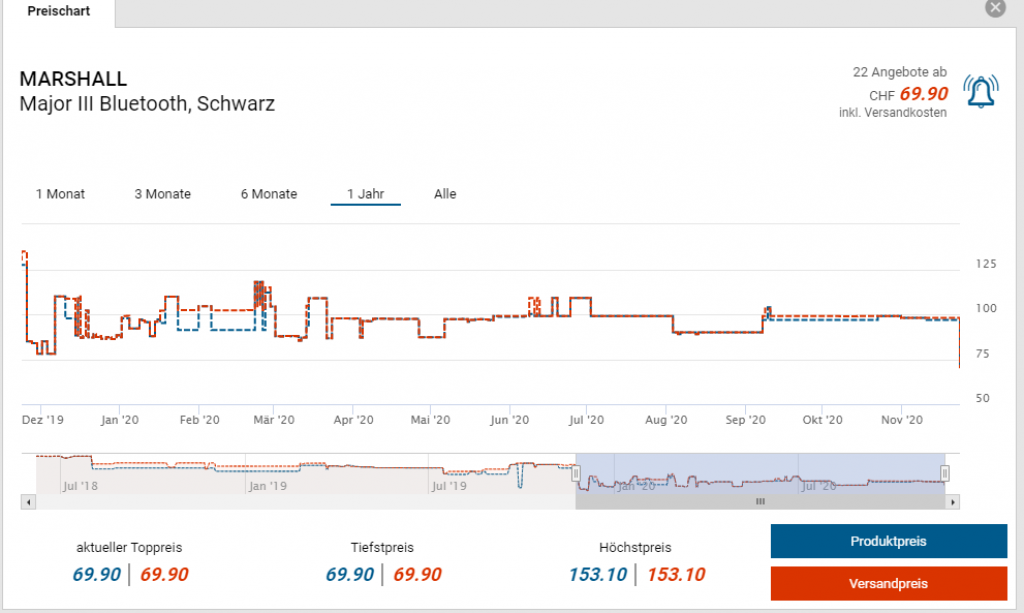The image size is (1024, 613).
Task: Click the Marshall Major III Bluetooth title
Action: 147,91
